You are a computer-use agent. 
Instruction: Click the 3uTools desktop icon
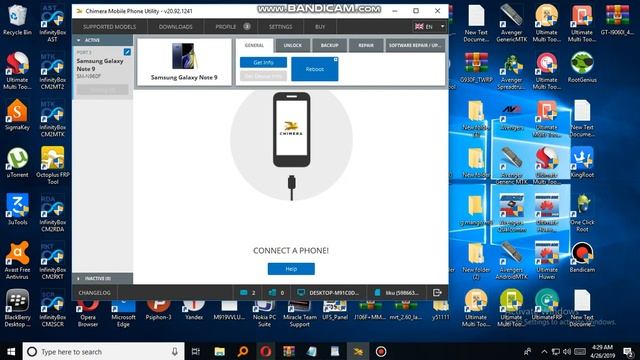(x=17, y=210)
